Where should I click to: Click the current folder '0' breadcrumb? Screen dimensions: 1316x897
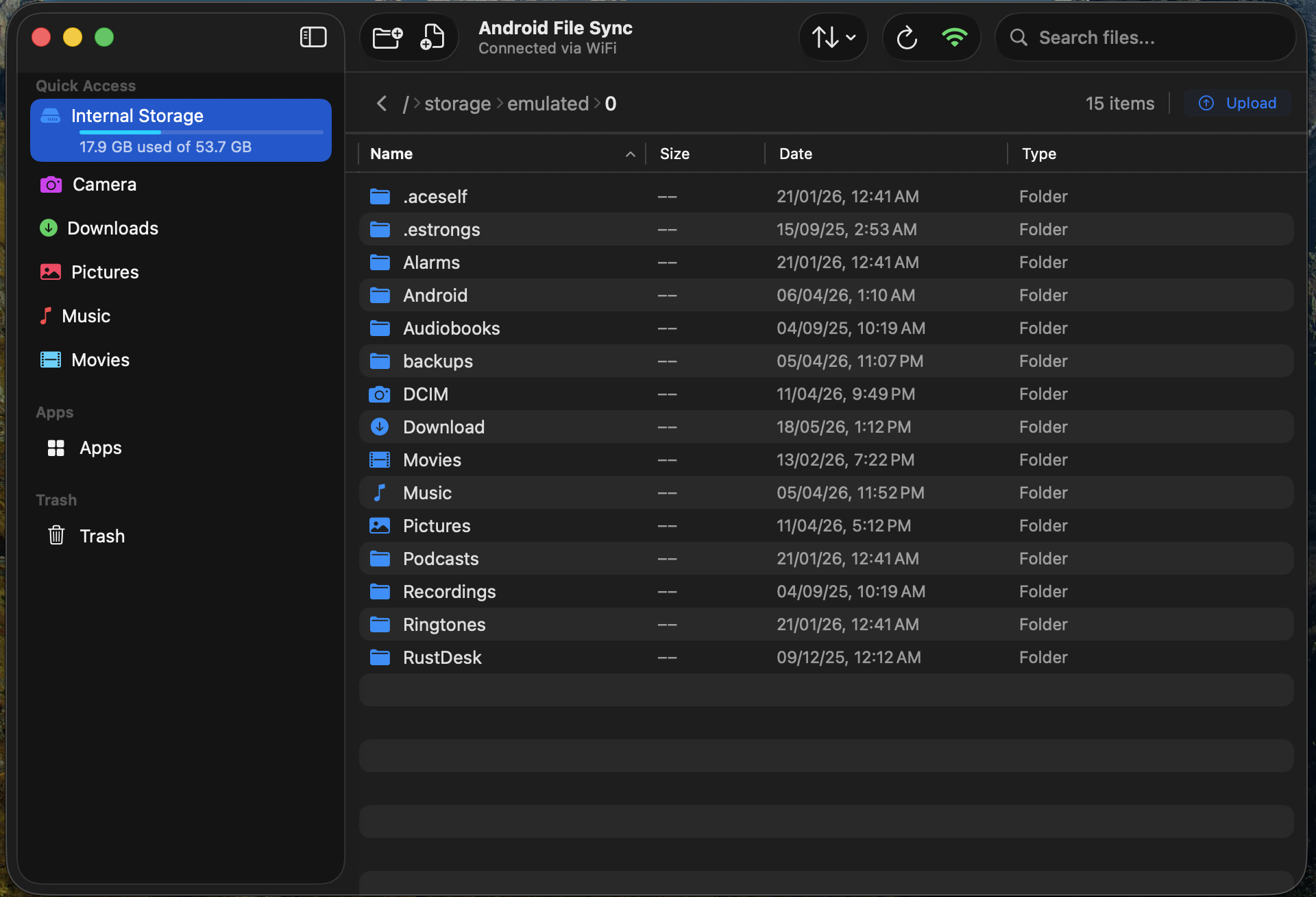(611, 104)
